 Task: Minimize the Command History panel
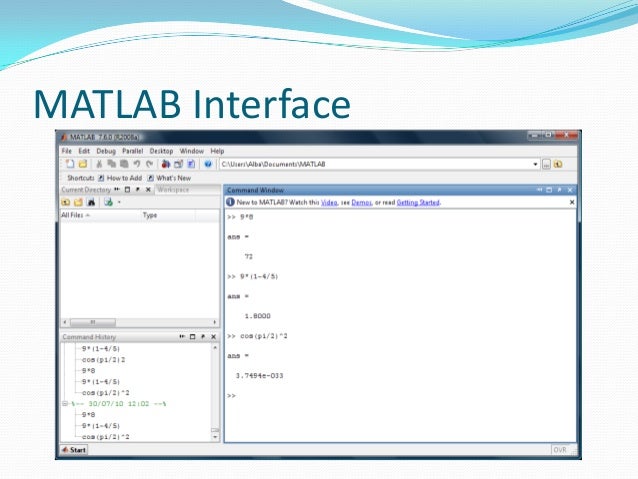point(182,337)
